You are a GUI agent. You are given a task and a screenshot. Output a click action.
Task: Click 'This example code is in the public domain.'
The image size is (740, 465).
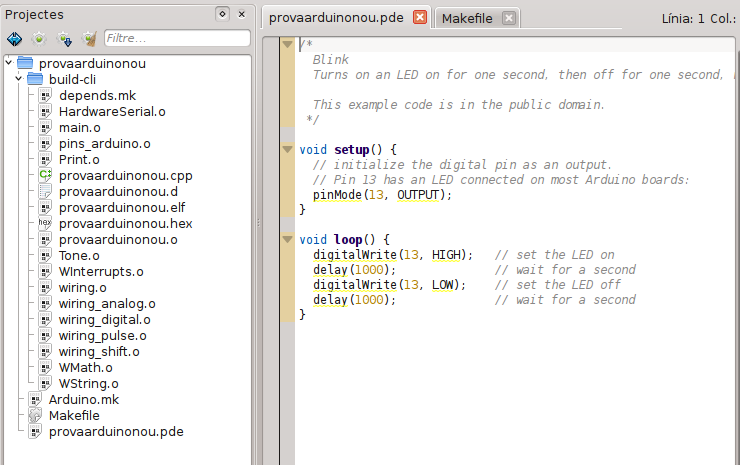(x=459, y=104)
